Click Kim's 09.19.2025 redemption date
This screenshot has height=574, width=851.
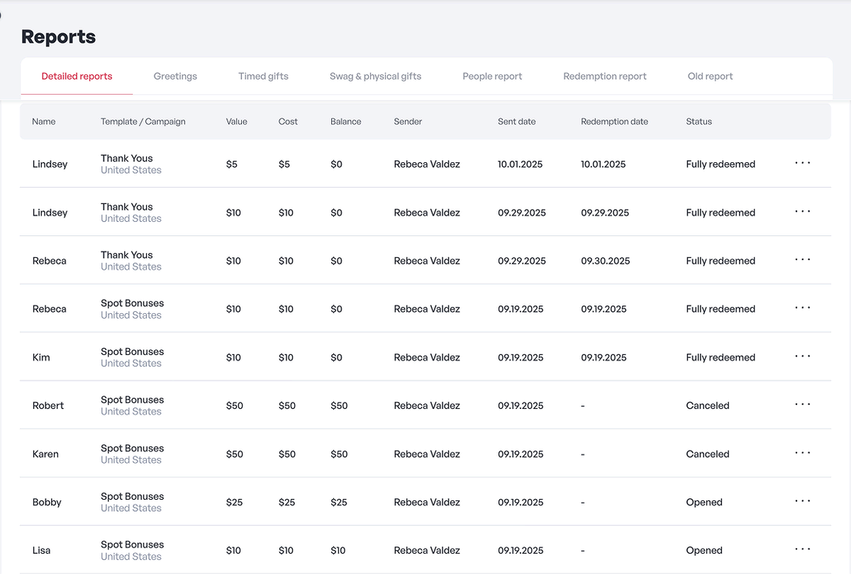[x=604, y=358]
